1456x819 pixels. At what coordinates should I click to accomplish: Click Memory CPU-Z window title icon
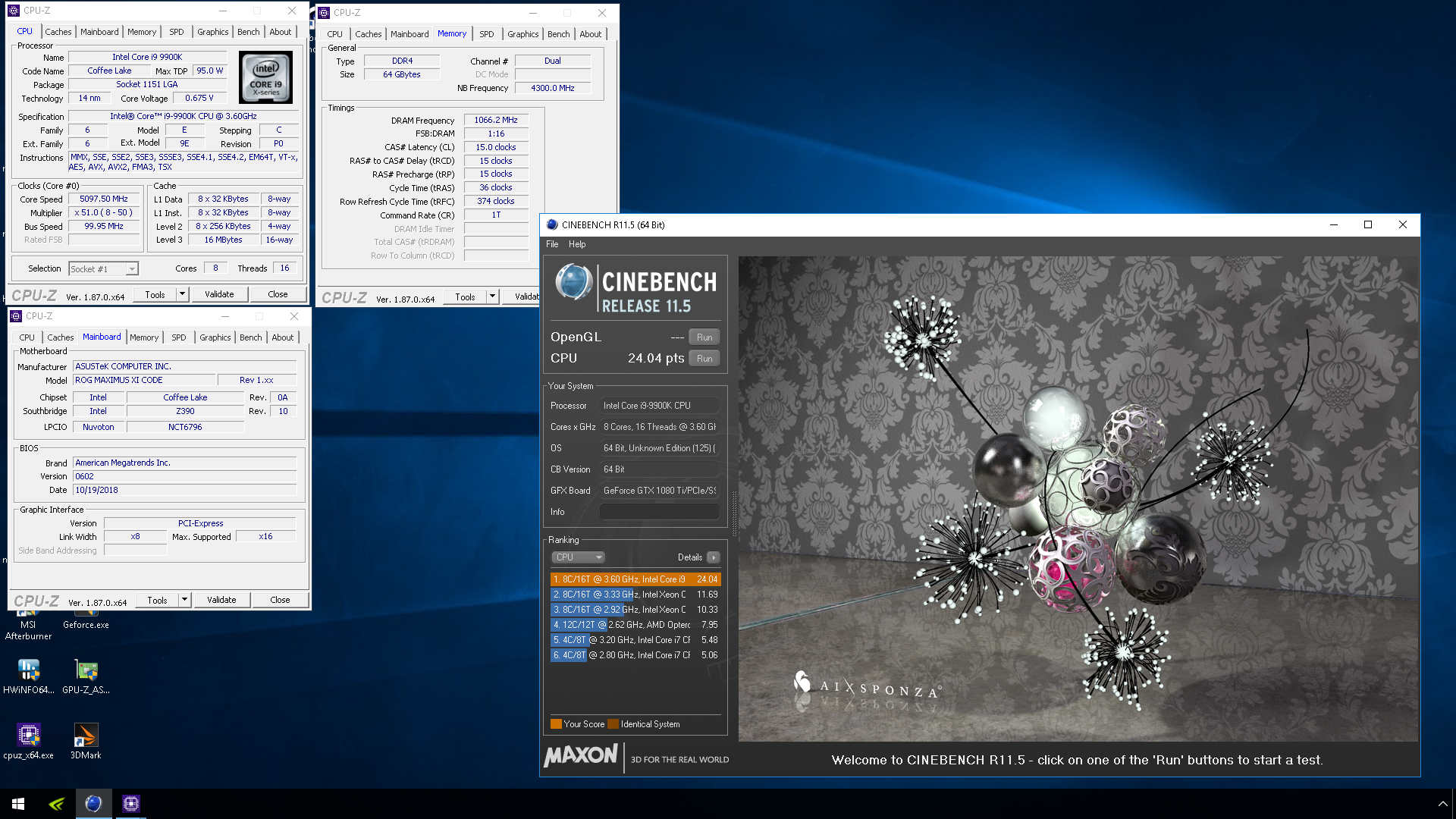point(324,13)
